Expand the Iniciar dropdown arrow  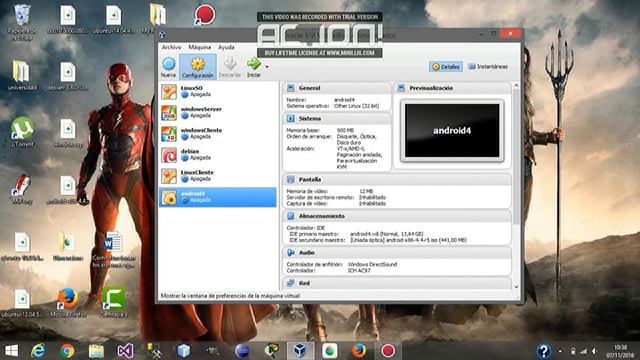tap(267, 67)
